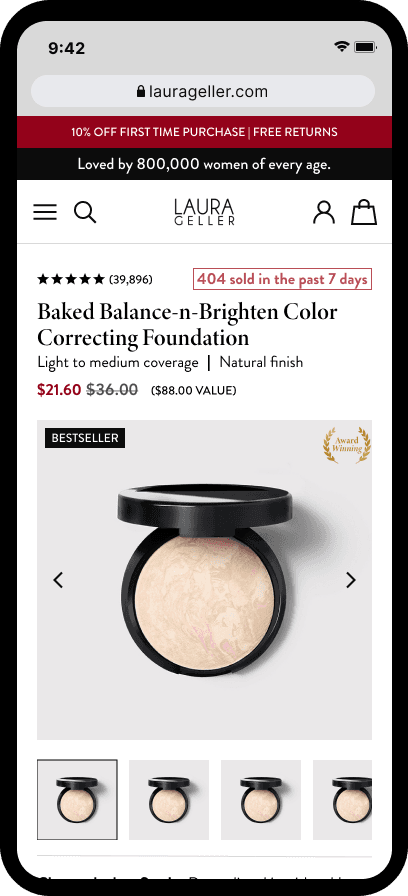The width and height of the screenshot is (408, 896).
Task: Open the shopping bag cart
Action: (x=364, y=211)
